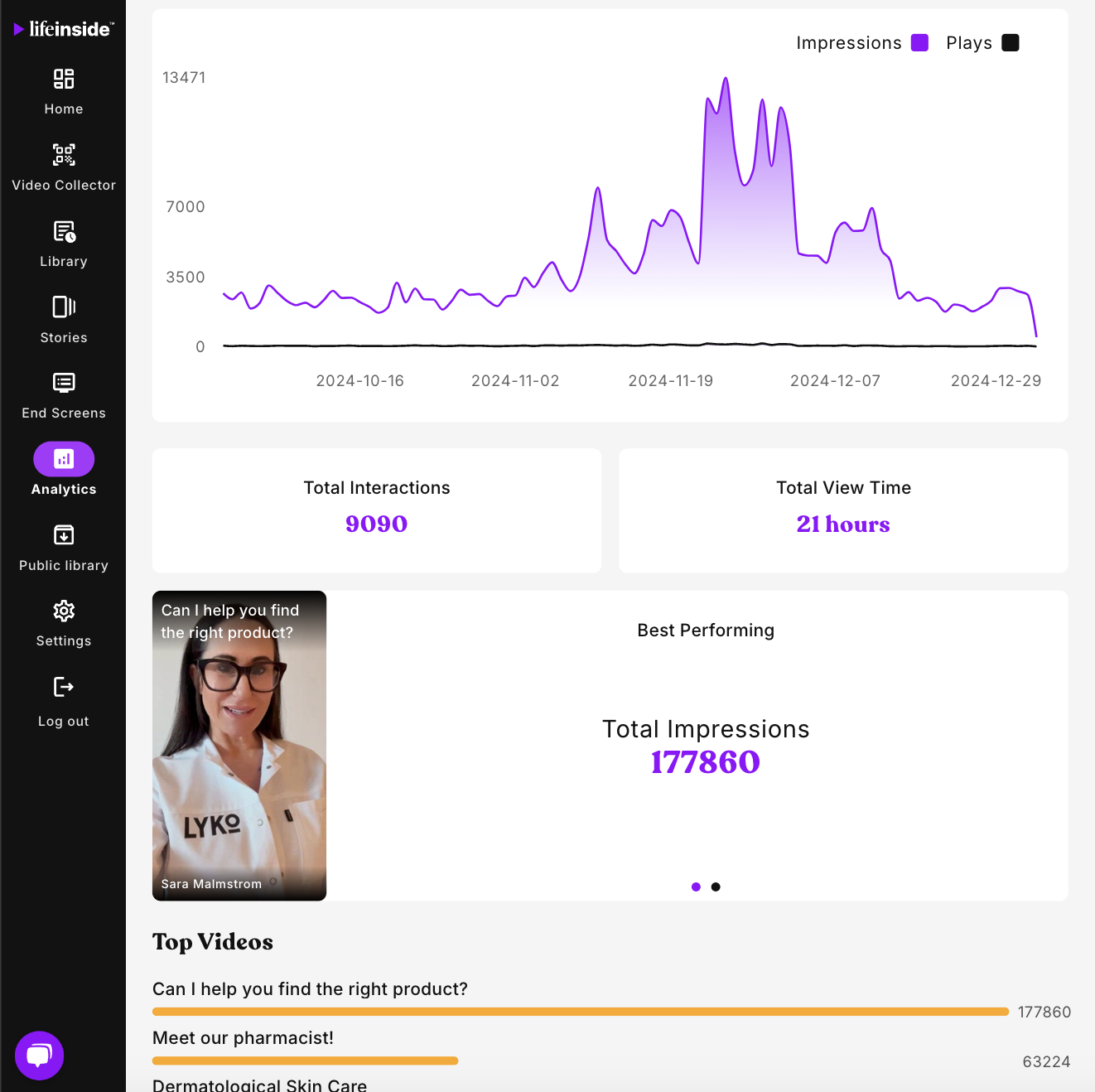This screenshot has height=1092, width=1095.
Task: Click the 177860 progress bar
Action: click(x=581, y=1012)
